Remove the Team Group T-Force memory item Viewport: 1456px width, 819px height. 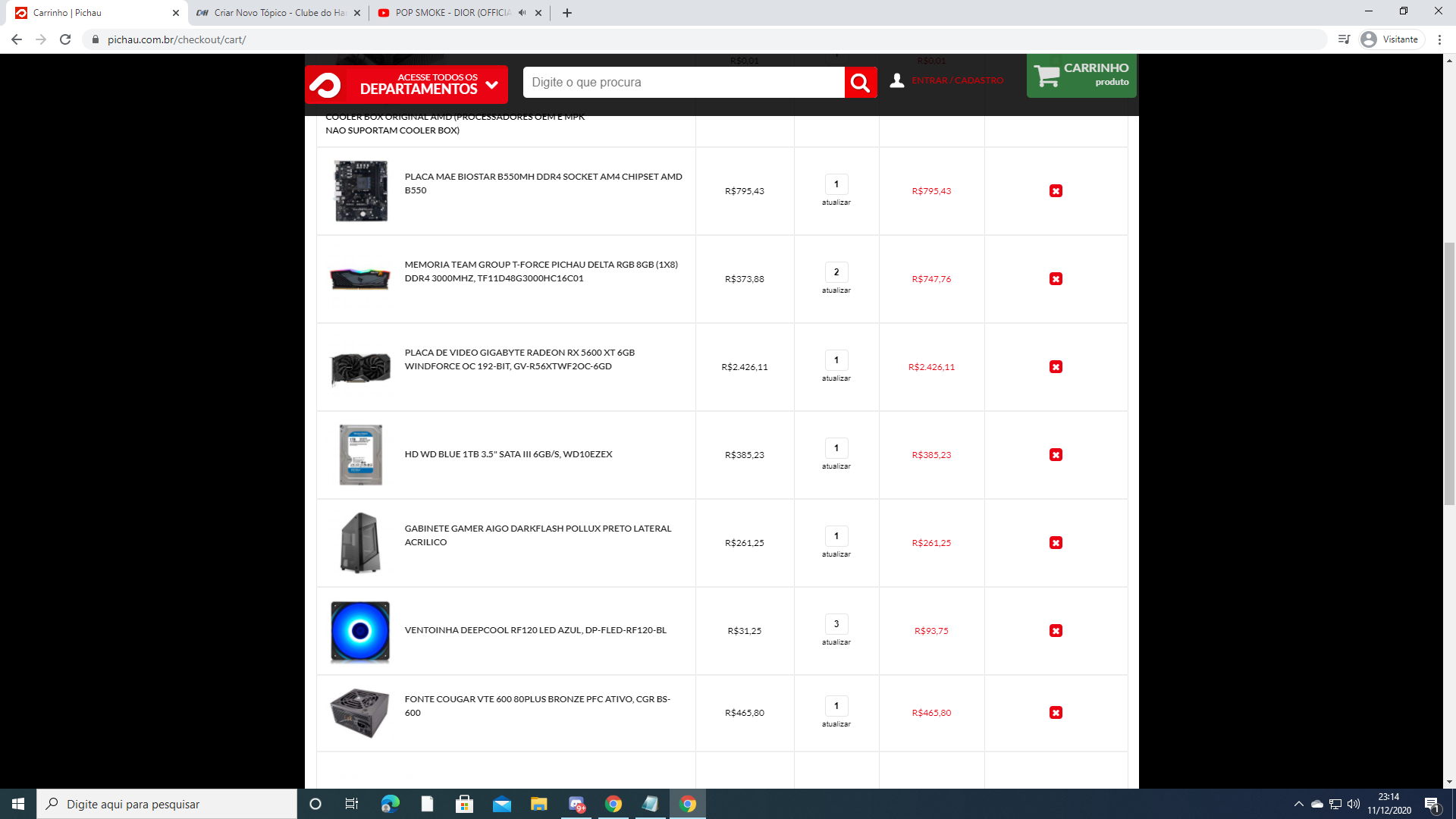coord(1056,279)
